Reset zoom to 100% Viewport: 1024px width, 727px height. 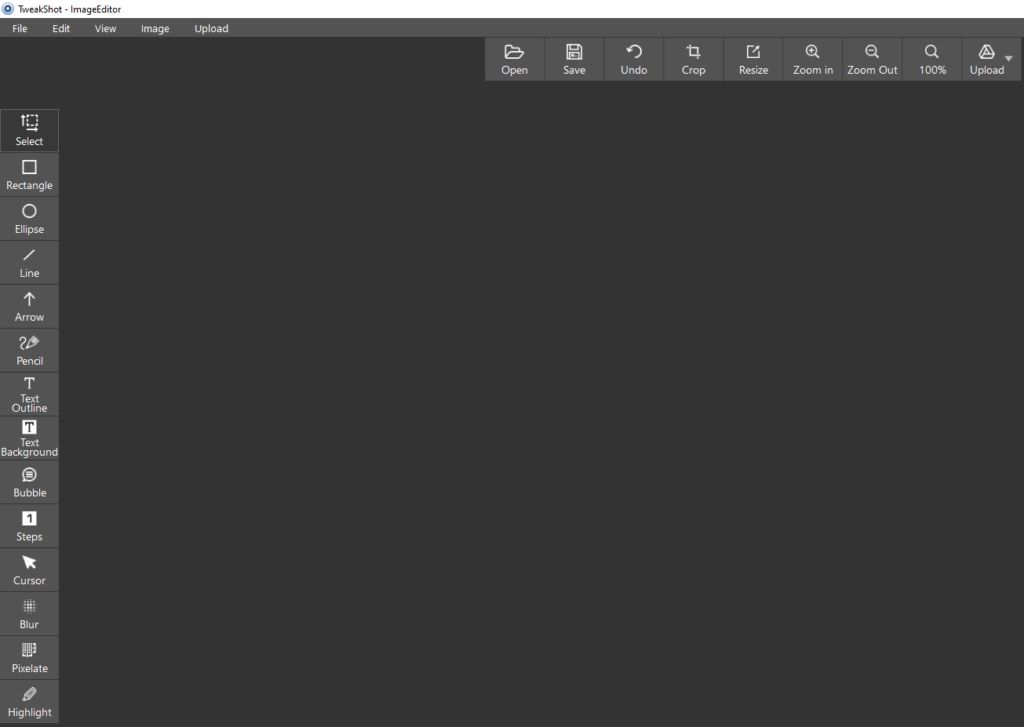(932, 59)
